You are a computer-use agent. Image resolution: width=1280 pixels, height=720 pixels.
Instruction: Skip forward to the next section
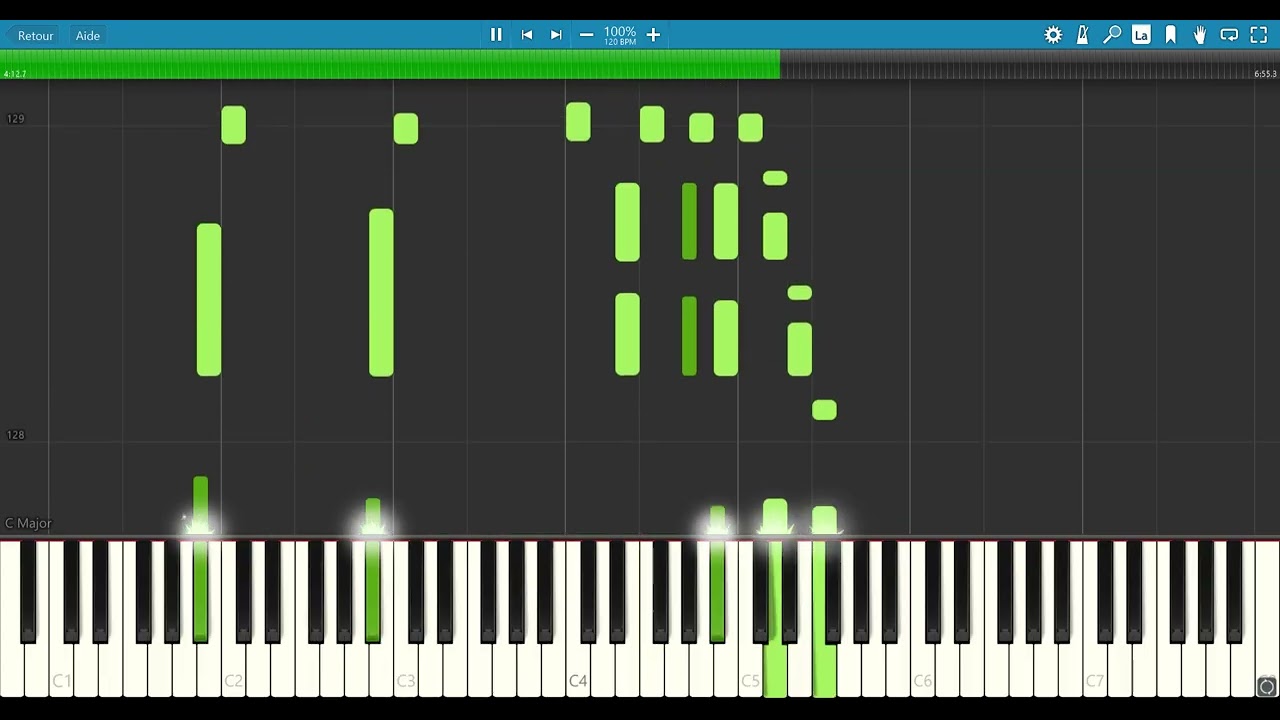click(556, 35)
